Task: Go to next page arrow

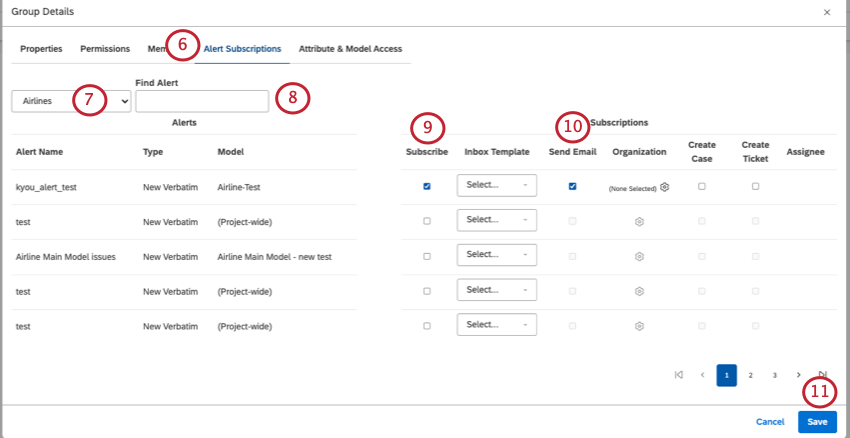Action: 798,375
